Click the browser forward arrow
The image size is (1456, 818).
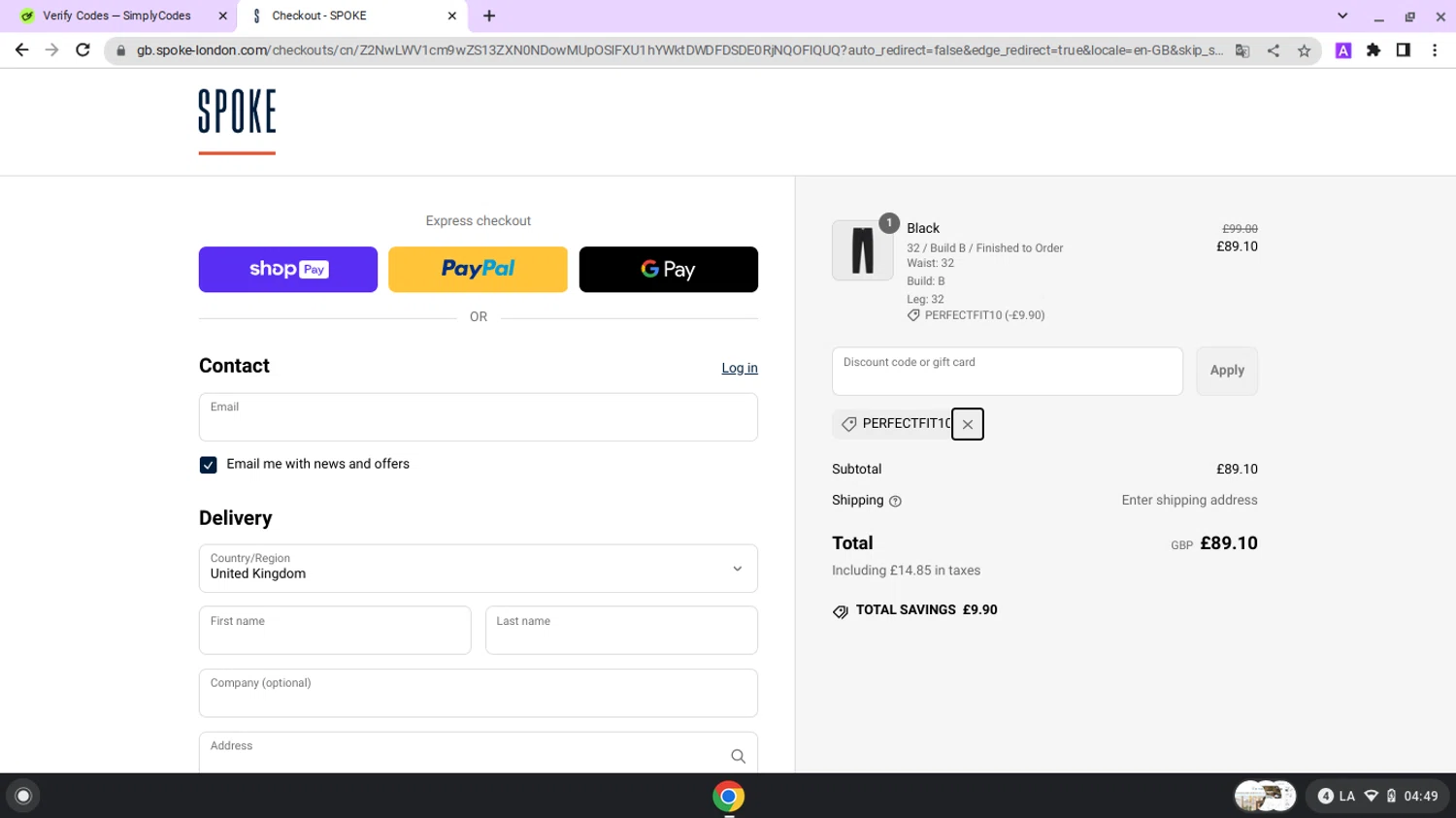(52, 50)
